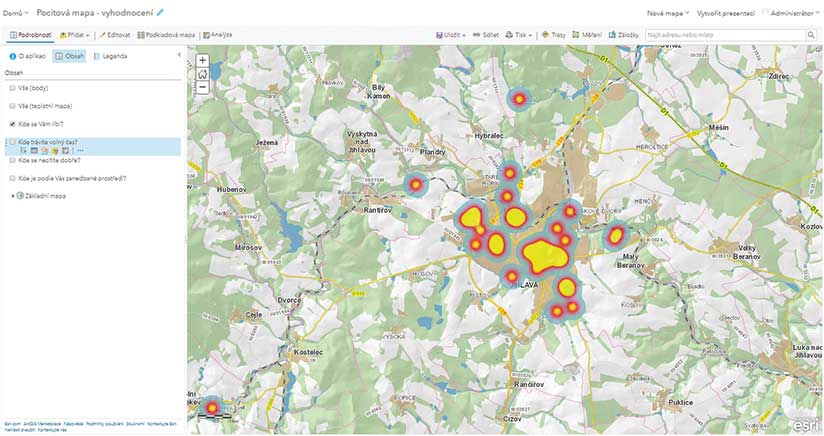
Task: Click the address search input field
Action: pos(726,35)
